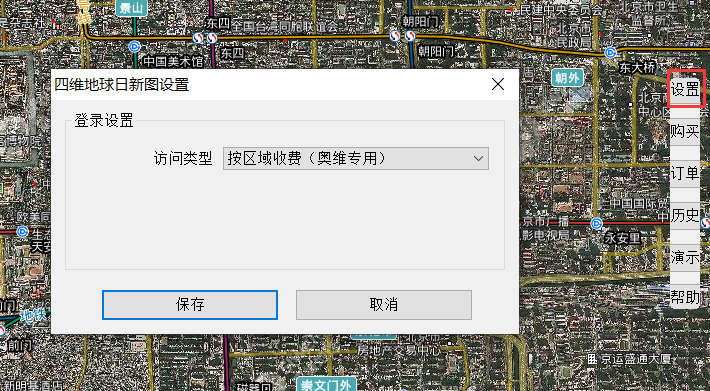This screenshot has height=391, width=710.
Task: Close the 四维地球日新图设置 dialog
Action: 498,84
